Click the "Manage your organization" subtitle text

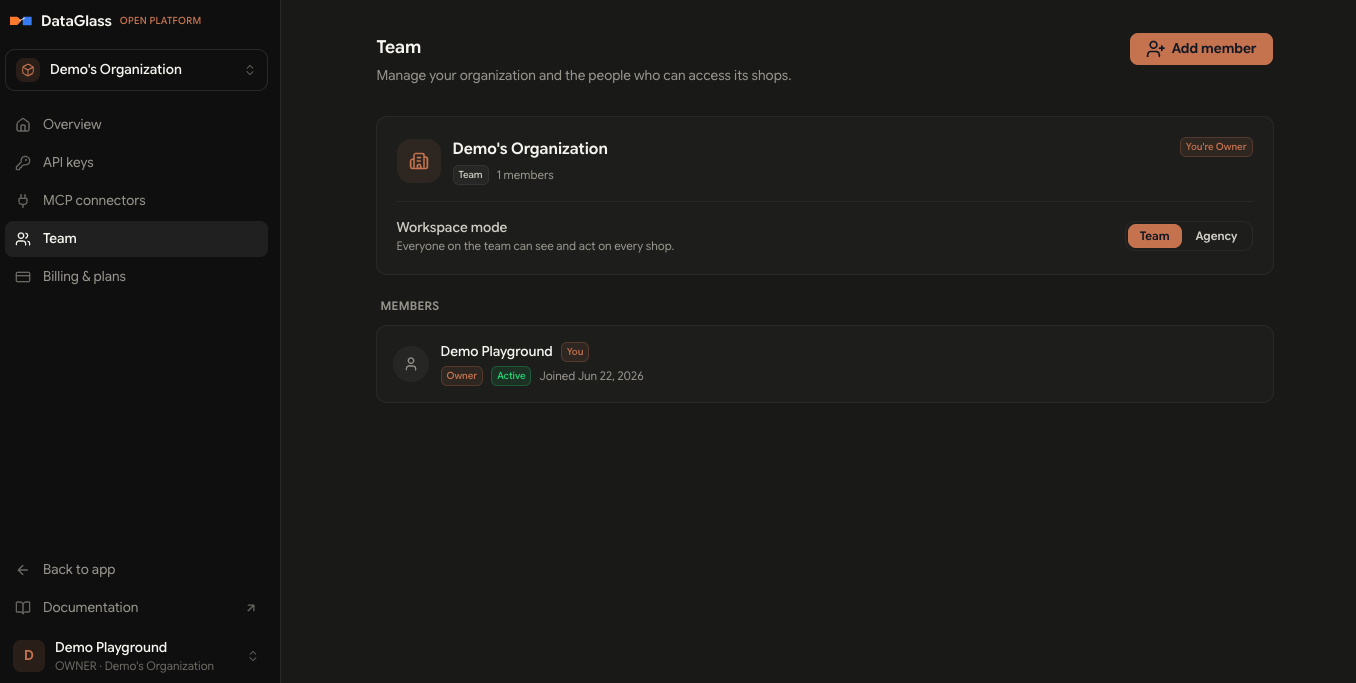pyautogui.click(x=584, y=76)
